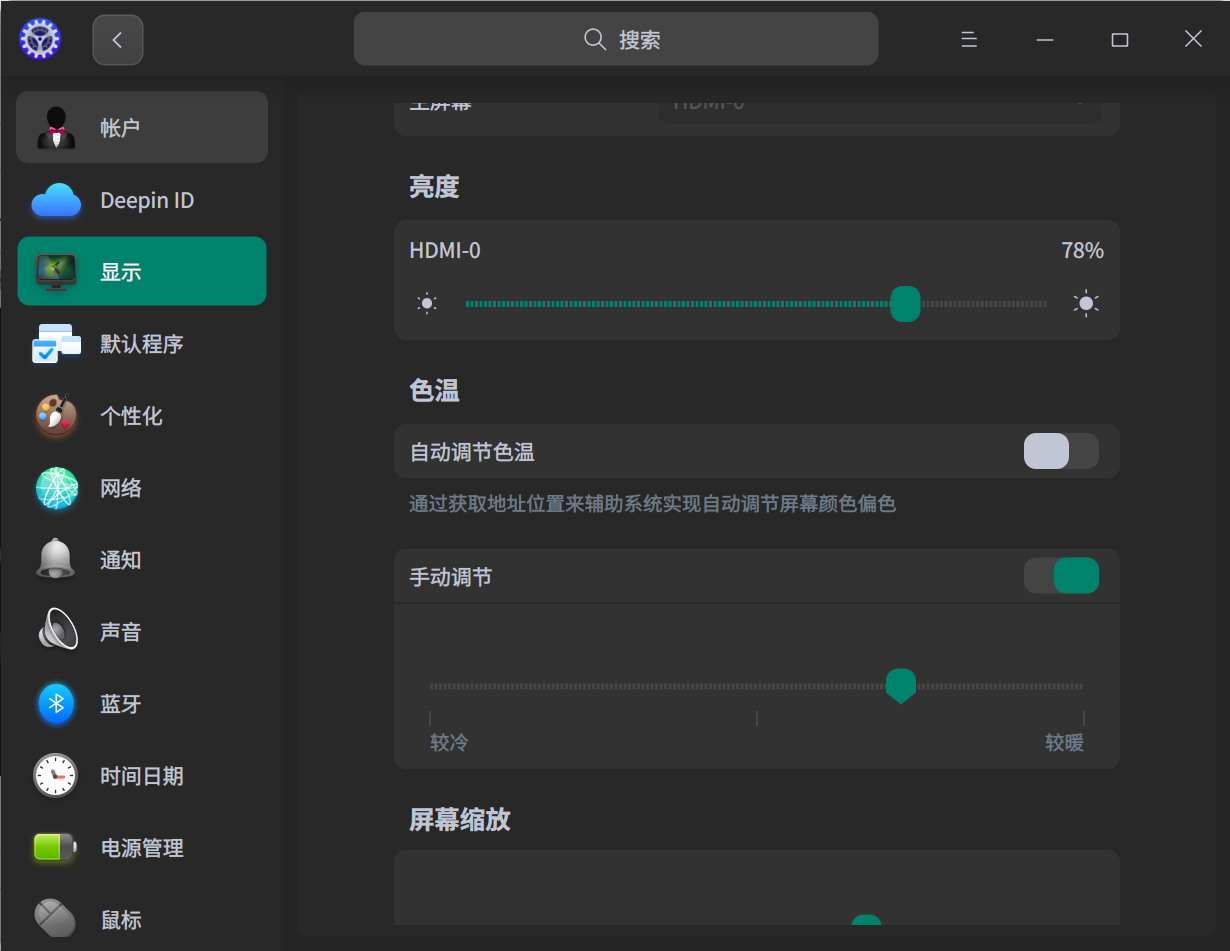
Task: Click the color temperature slider handle
Action: (901, 686)
